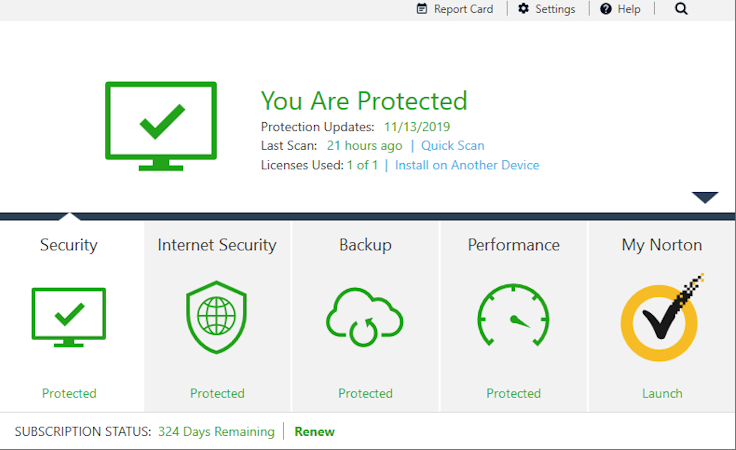Image resolution: width=736 pixels, height=450 pixels.
Task: Open Settings from the top bar
Action: coord(546,9)
